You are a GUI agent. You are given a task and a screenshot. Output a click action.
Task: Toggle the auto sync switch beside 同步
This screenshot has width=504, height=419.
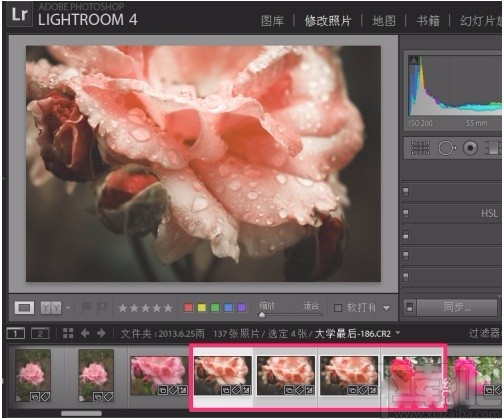pos(410,307)
